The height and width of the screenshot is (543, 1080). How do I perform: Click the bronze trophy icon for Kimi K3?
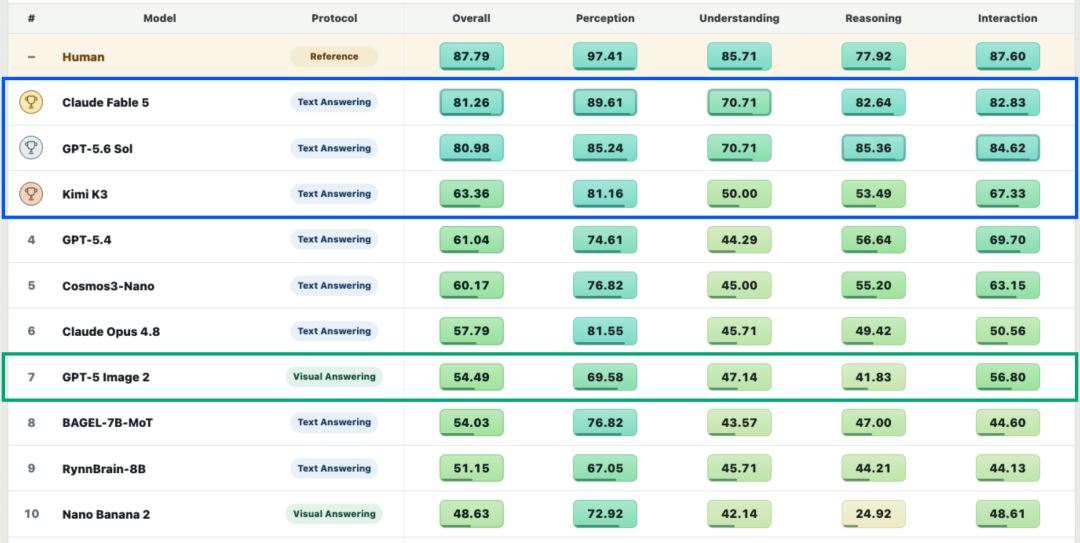[x=31, y=194]
